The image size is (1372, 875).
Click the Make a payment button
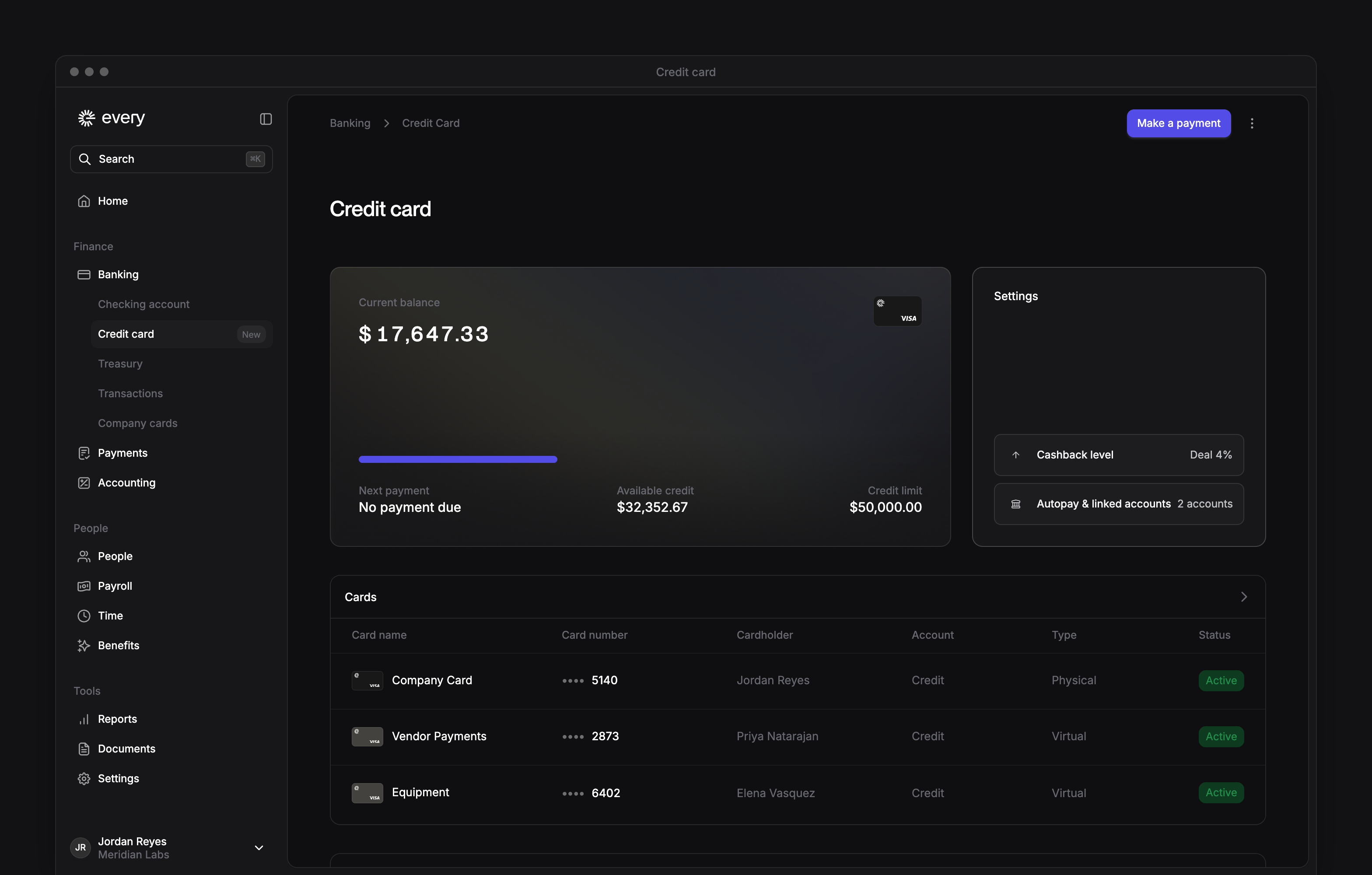click(1178, 123)
